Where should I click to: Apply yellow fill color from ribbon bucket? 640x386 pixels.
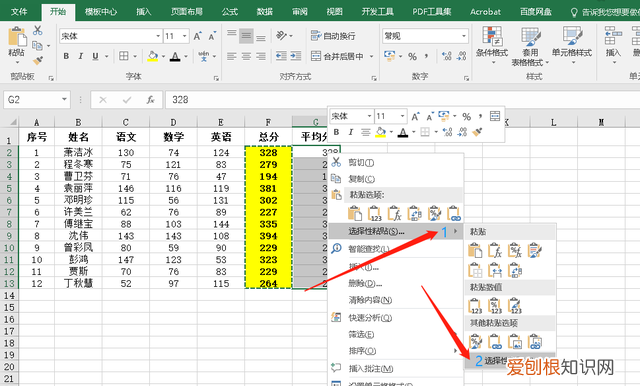tap(153, 56)
